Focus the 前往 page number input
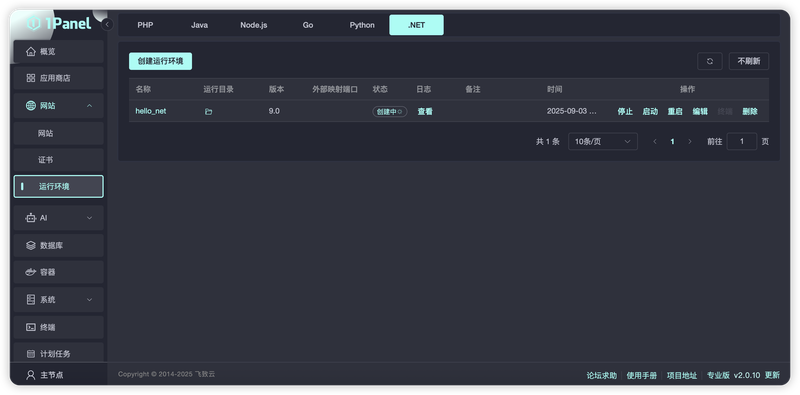Image resolution: width=800 pixels, height=395 pixels. (x=741, y=141)
